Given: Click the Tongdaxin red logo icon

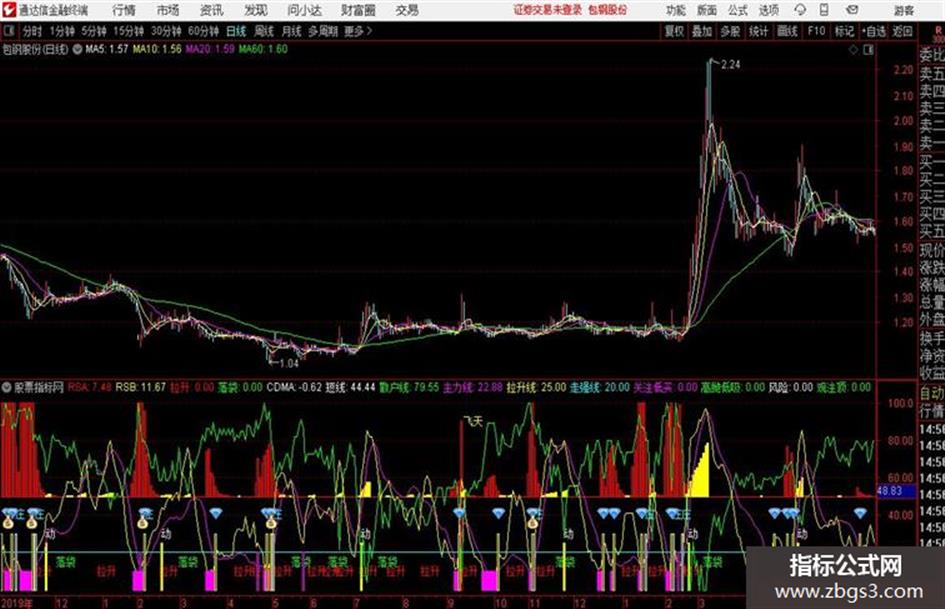Looking at the screenshot, I should coord(8,10).
